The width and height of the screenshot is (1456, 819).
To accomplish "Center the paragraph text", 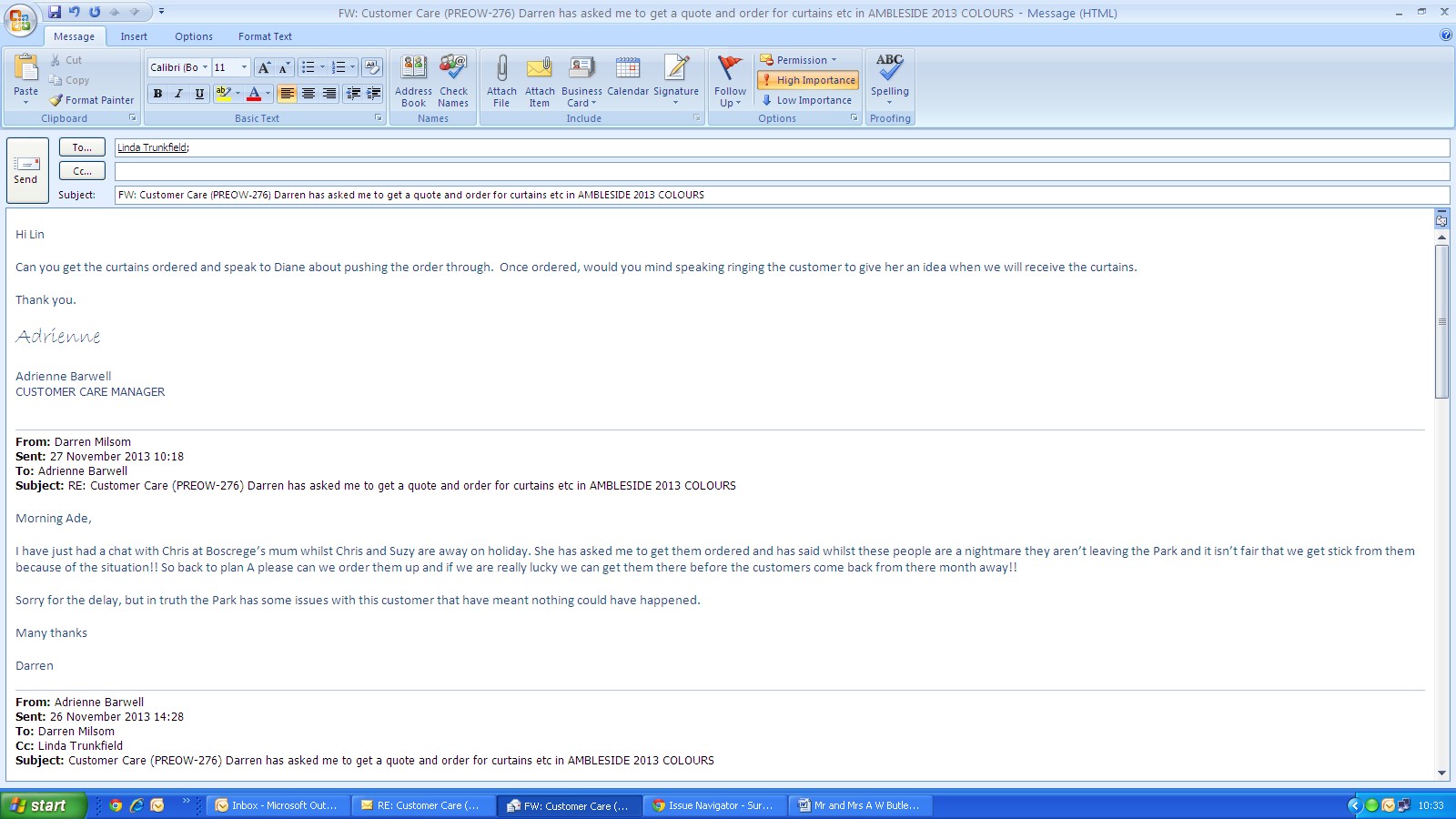I will coord(308,94).
